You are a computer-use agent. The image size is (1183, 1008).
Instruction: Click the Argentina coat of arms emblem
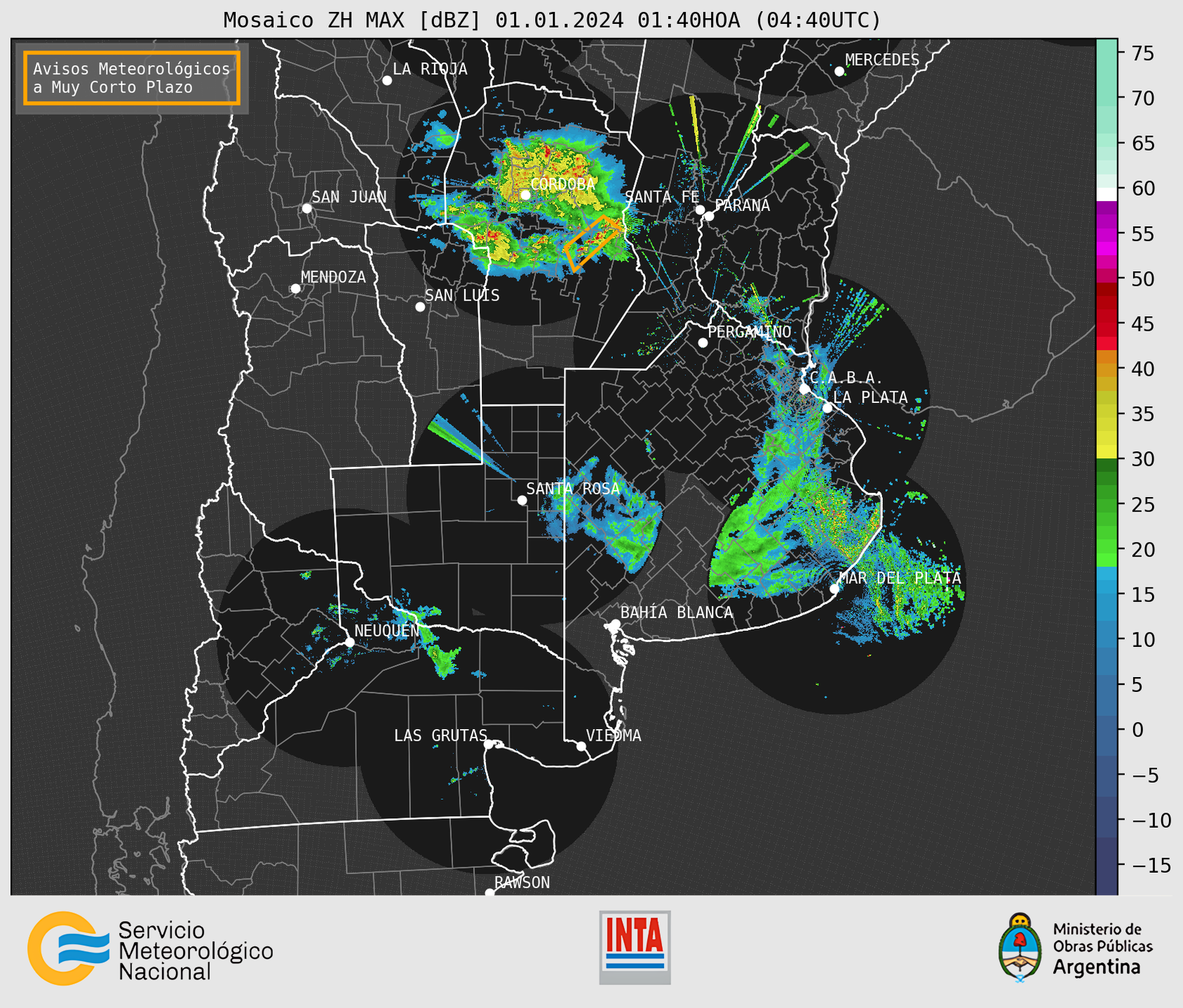[x=1020, y=947]
